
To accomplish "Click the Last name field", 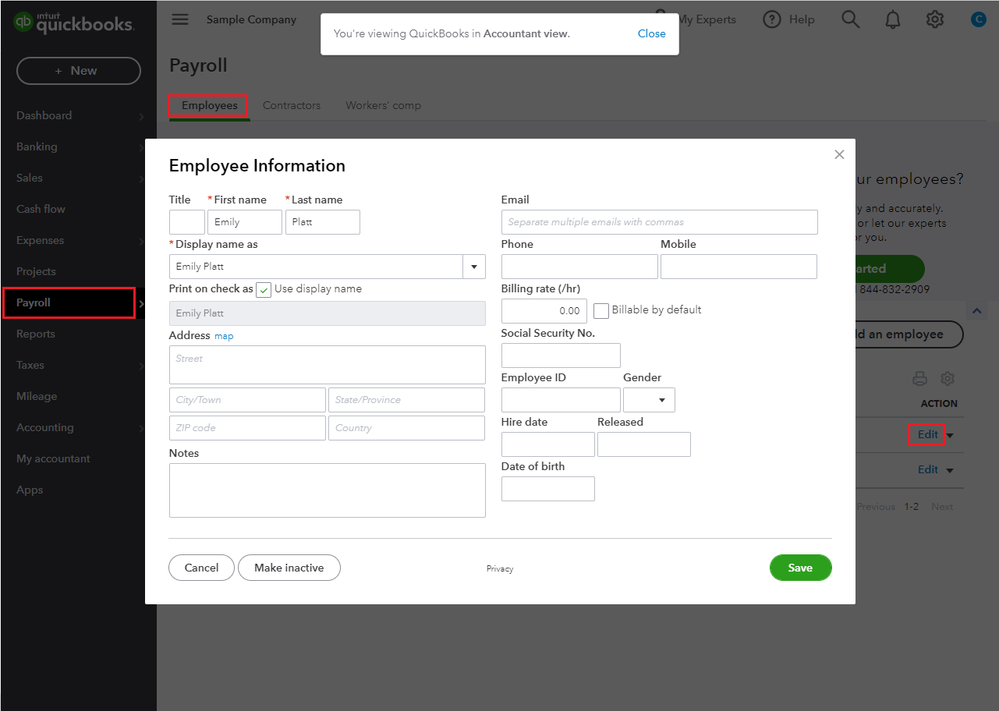I will (x=322, y=222).
